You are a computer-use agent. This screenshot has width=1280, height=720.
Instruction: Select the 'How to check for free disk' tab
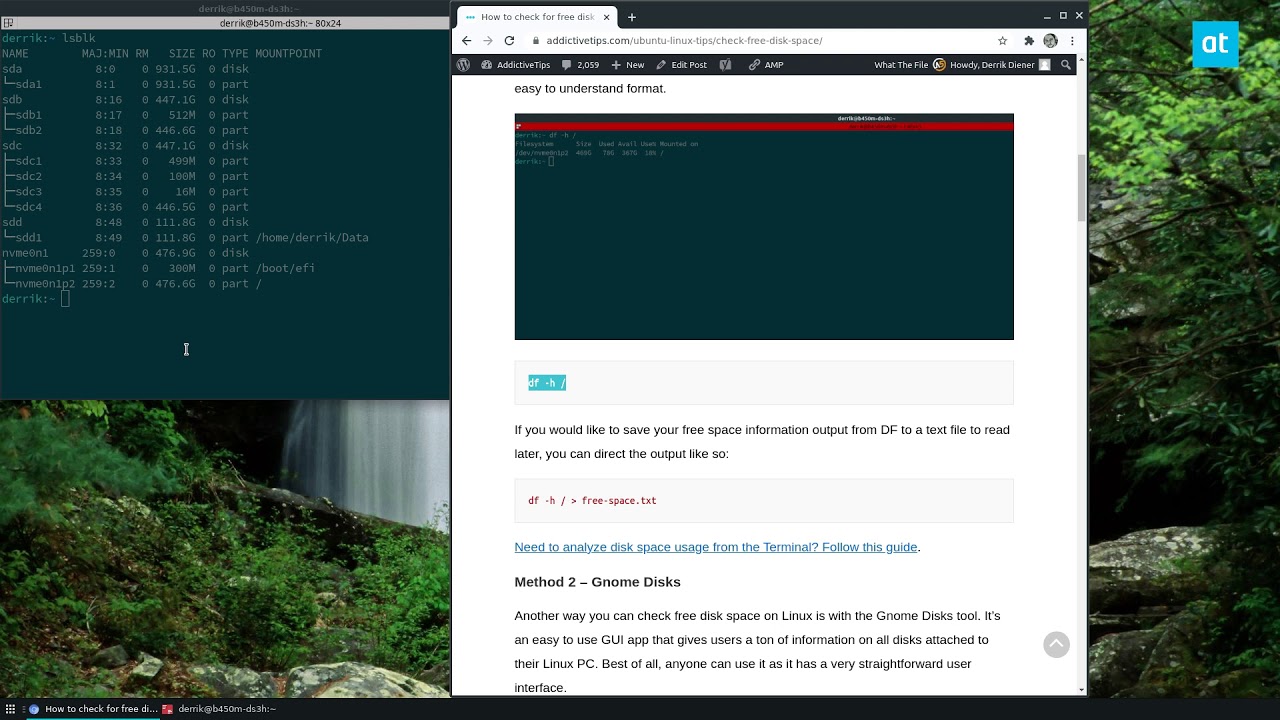(x=537, y=17)
